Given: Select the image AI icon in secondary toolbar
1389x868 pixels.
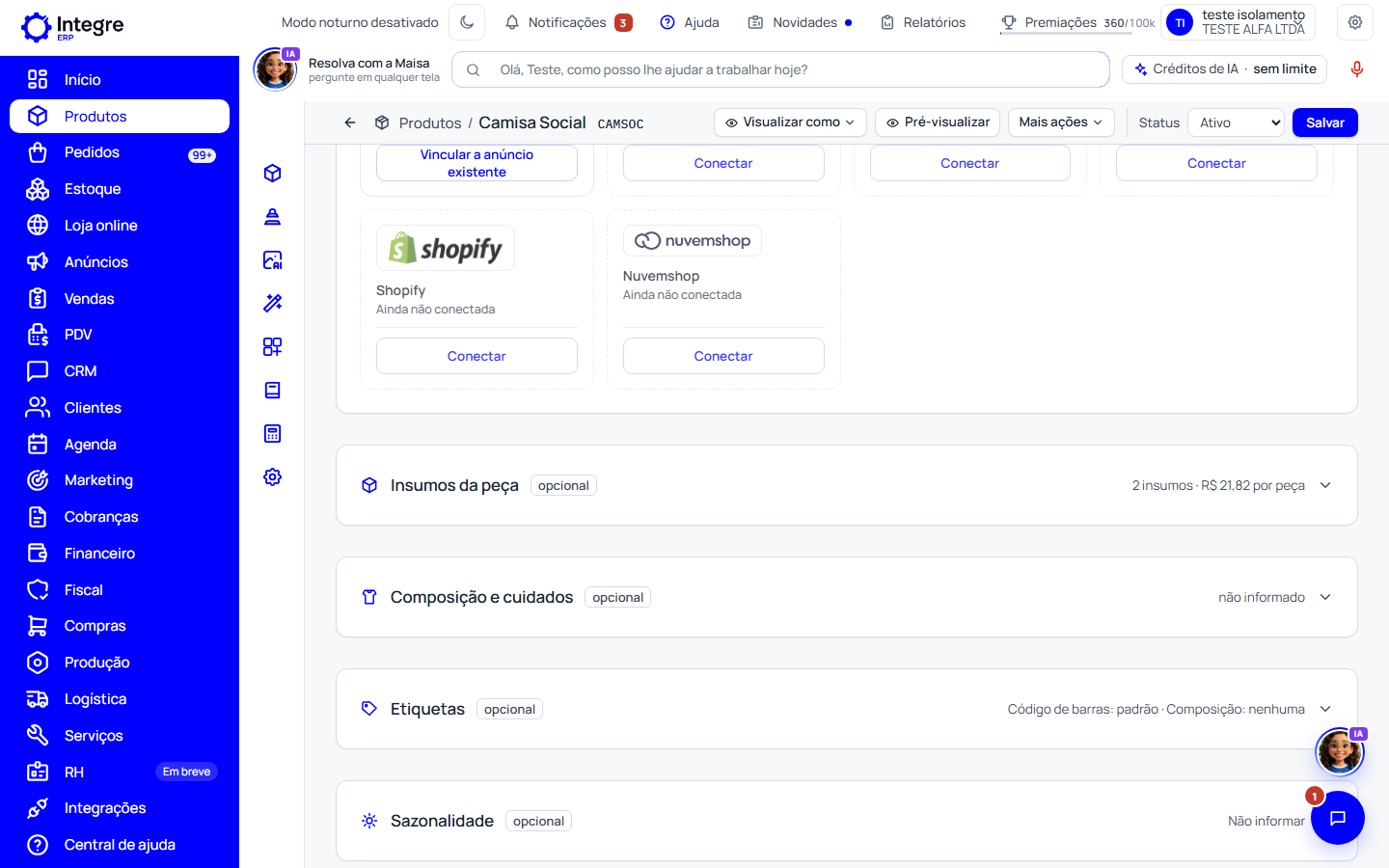Looking at the screenshot, I should 273,259.
